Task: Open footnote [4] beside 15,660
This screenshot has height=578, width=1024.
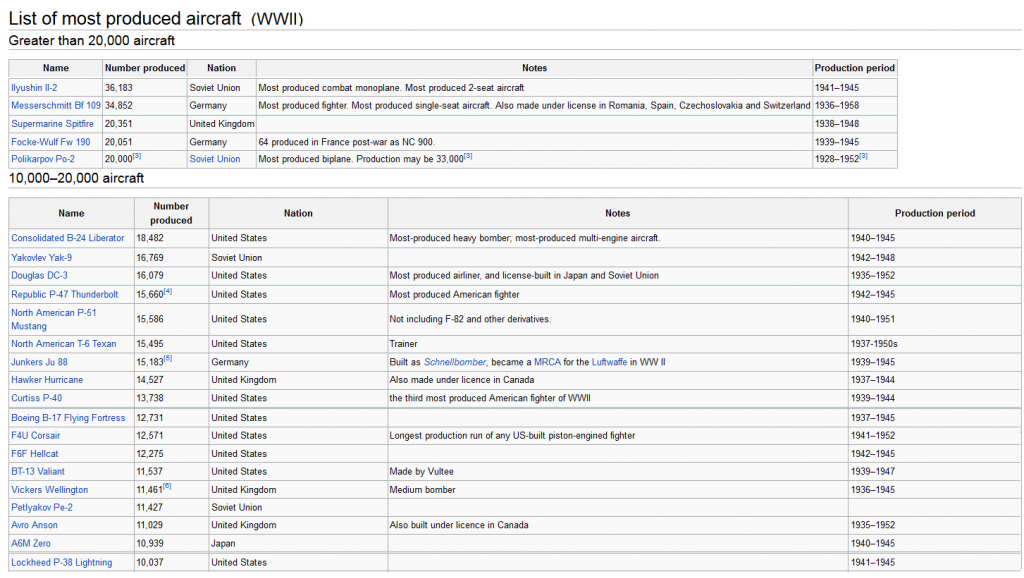Action: tap(168, 292)
